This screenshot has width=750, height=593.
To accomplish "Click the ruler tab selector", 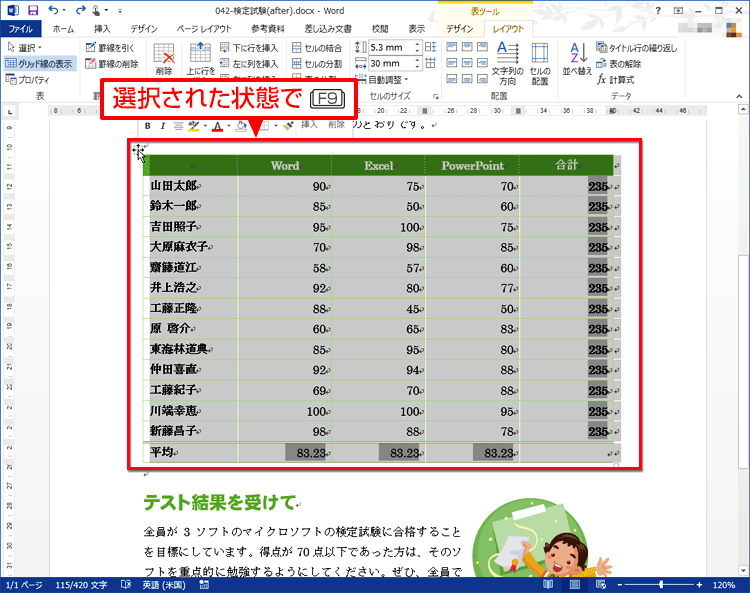I will pyautogui.click(x=10, y=112).
